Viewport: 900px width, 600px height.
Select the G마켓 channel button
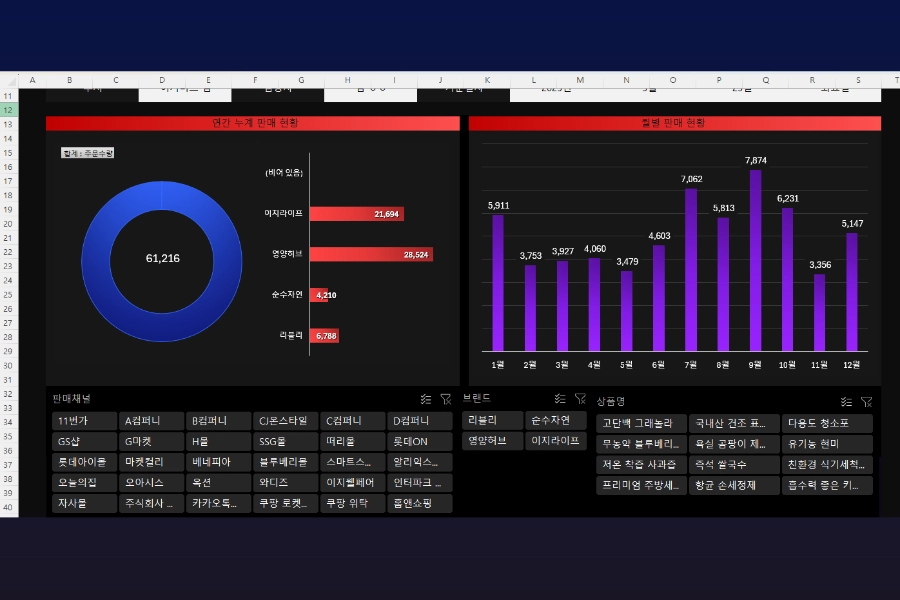click(151, 442)
